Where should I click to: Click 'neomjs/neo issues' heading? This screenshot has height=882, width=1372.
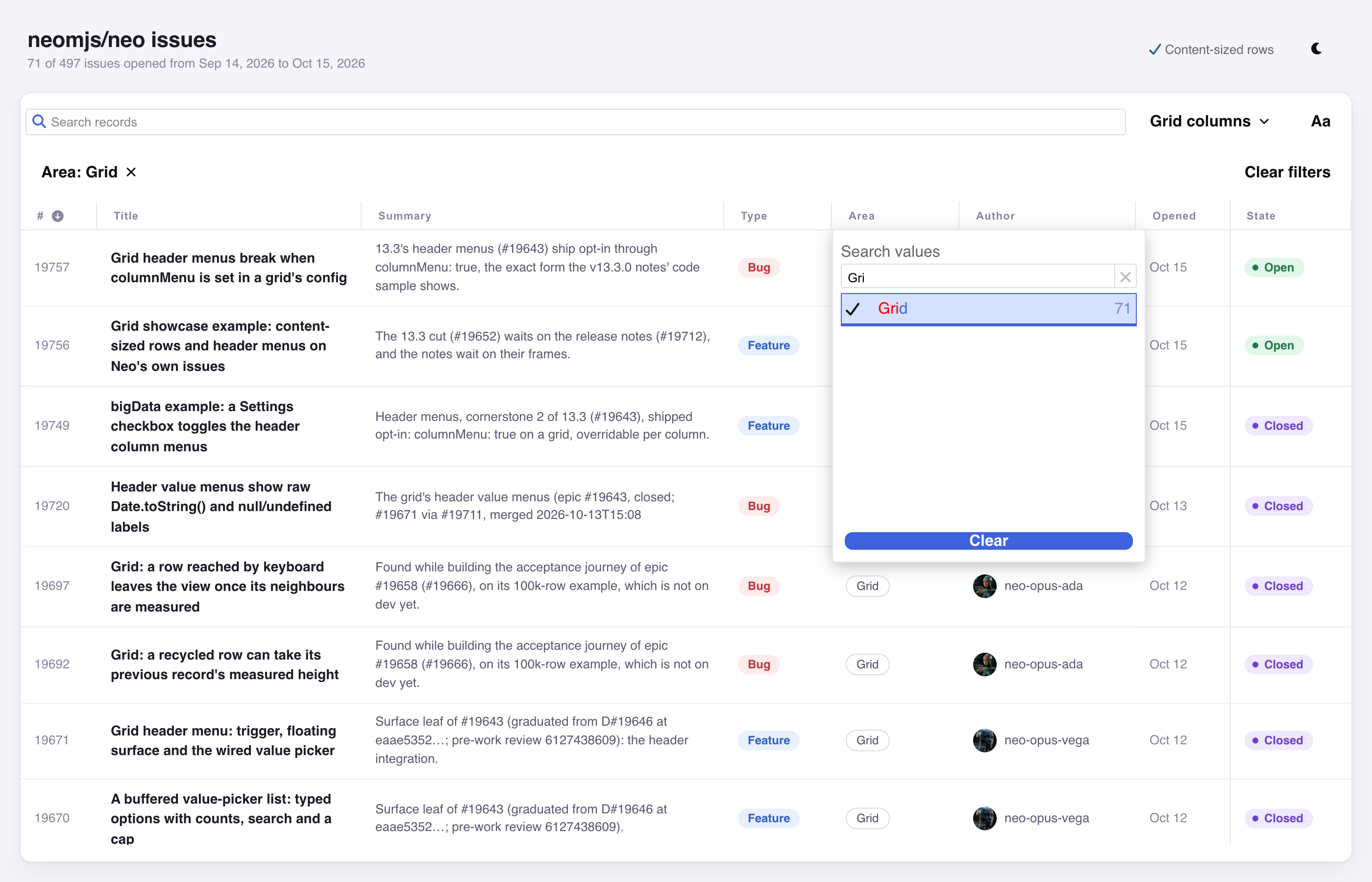[x=122, y=40]
